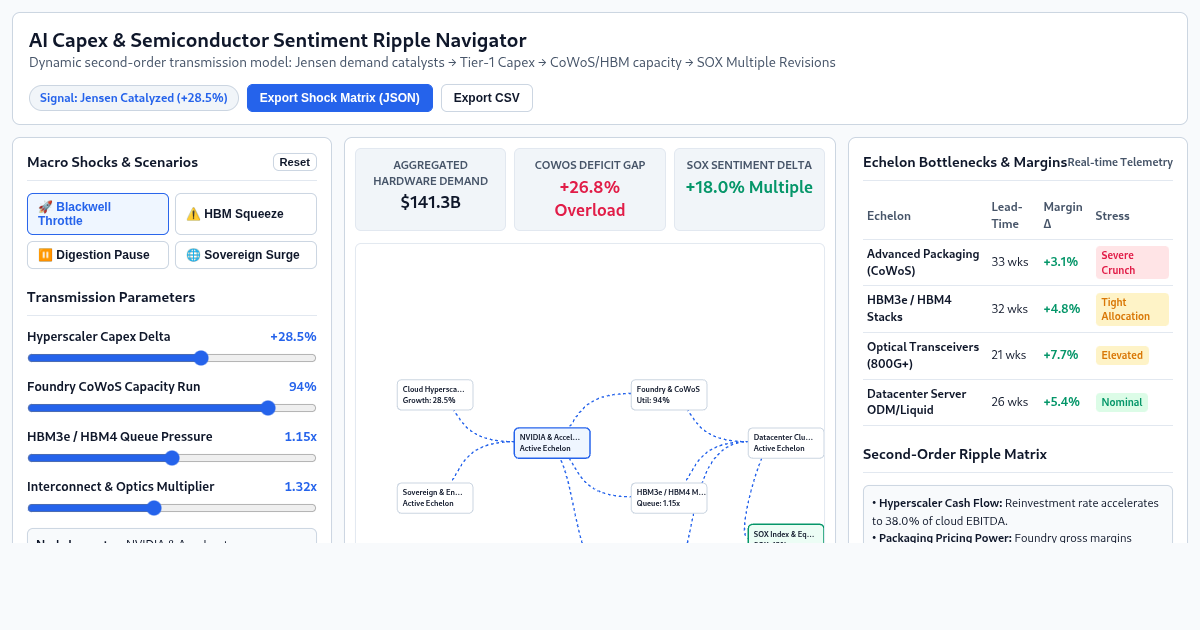Click the +28.5% Hyperscaler Capex value

point(293,337)
